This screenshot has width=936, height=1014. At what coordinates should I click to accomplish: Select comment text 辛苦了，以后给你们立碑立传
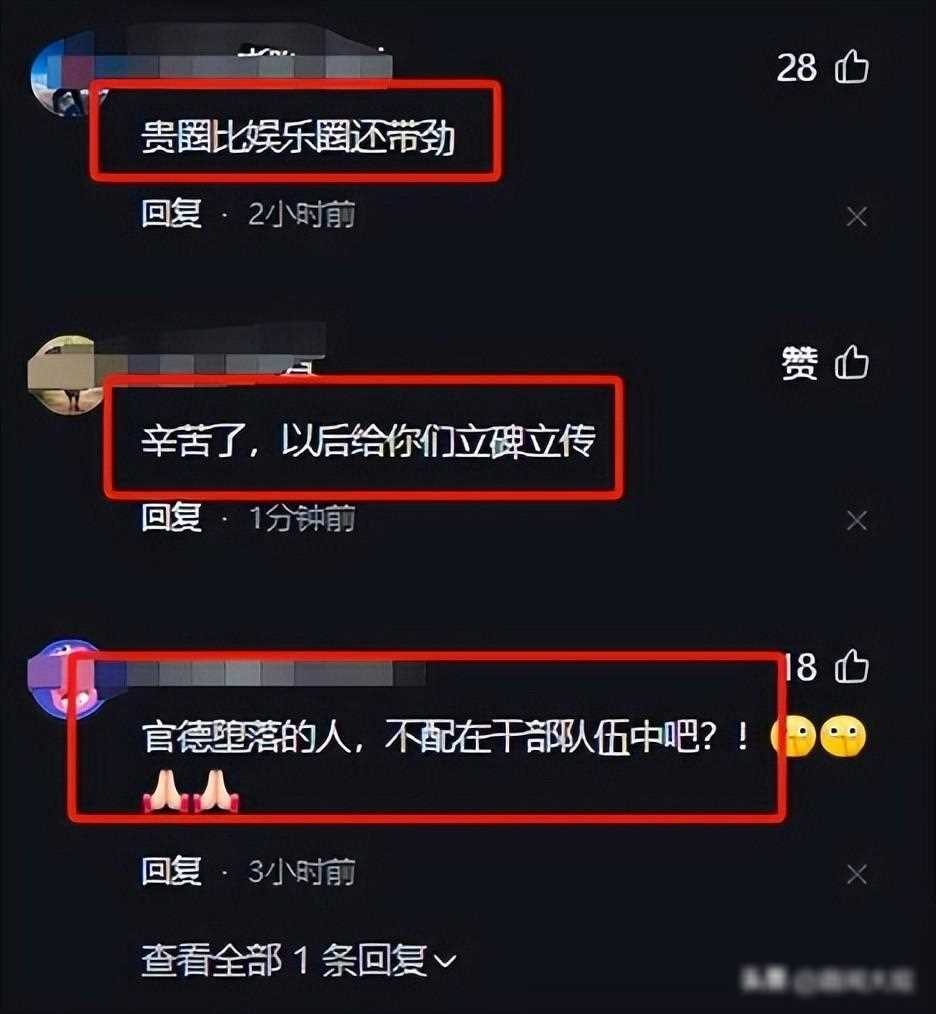click(368, 441)
